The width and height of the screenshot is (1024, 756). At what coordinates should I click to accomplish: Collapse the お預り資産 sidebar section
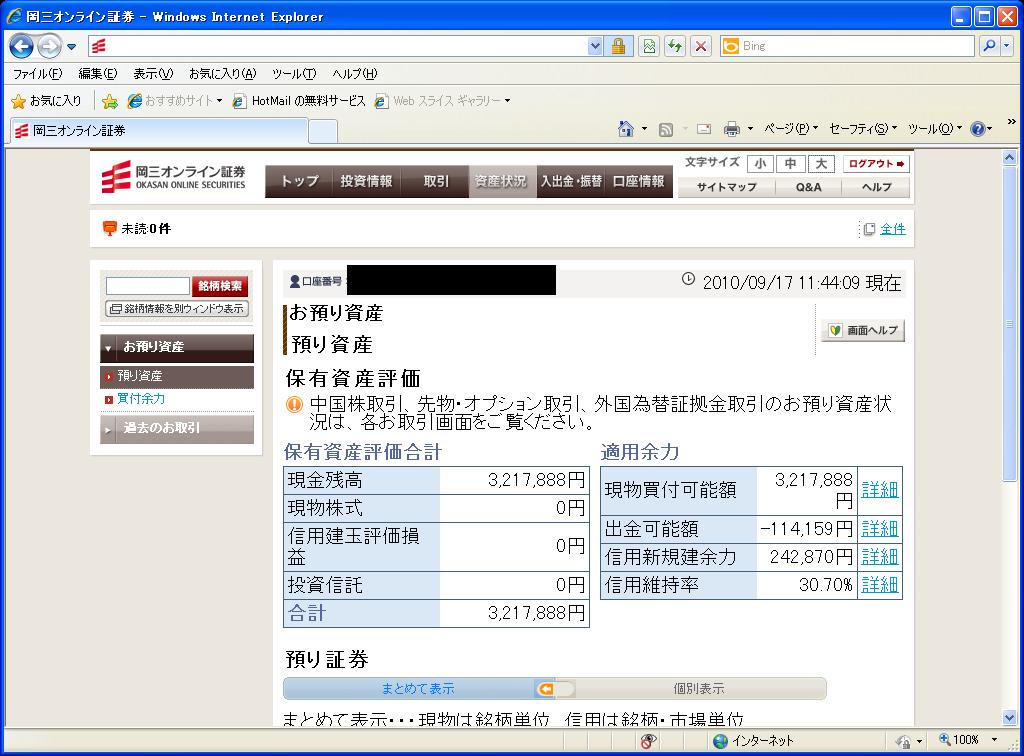177,347
